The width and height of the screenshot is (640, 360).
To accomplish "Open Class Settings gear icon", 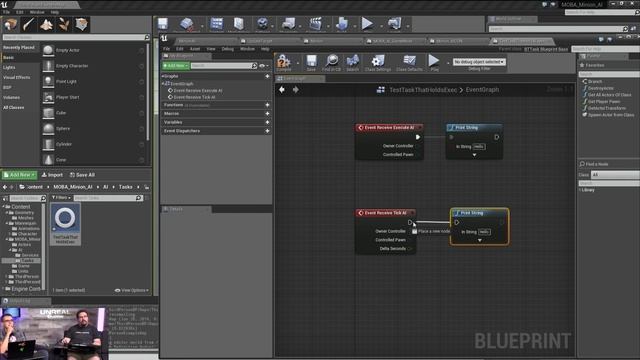I will pos(378,63).
